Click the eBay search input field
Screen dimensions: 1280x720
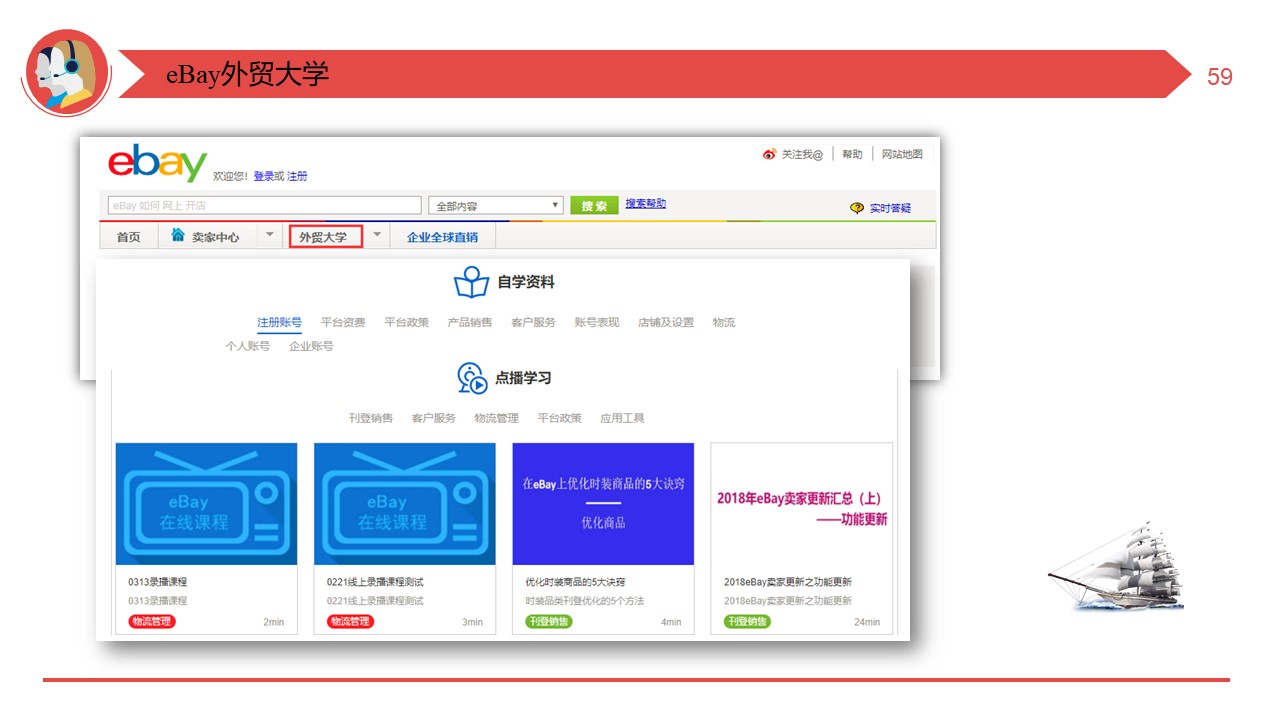265,205
